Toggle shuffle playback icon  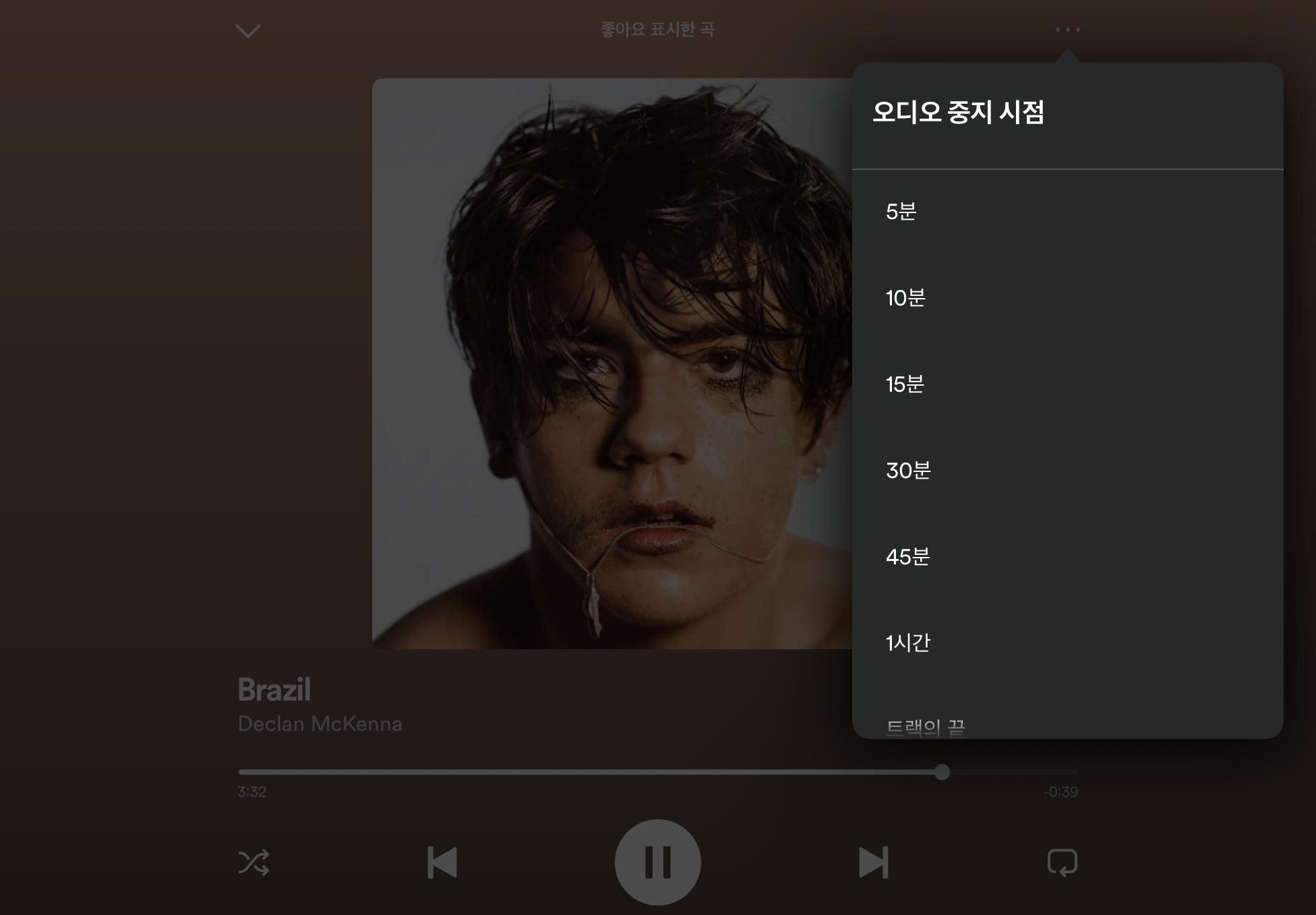pyautogui.click(x=253, y=862)
